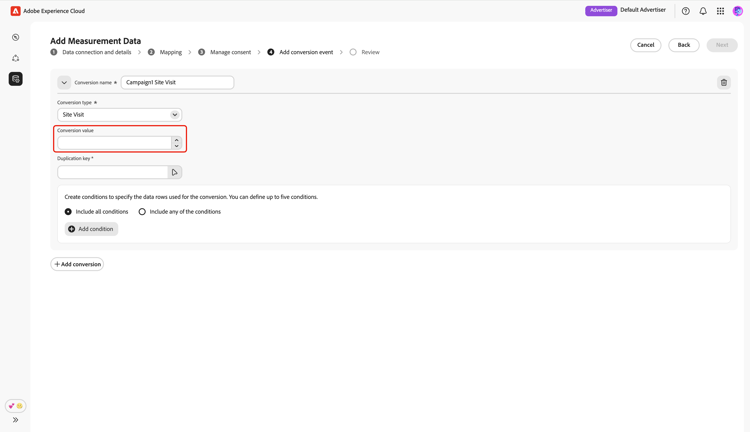Click the Conversion name input field
The height and width of the screenshot is (432, 750).
tap(177, 82)
